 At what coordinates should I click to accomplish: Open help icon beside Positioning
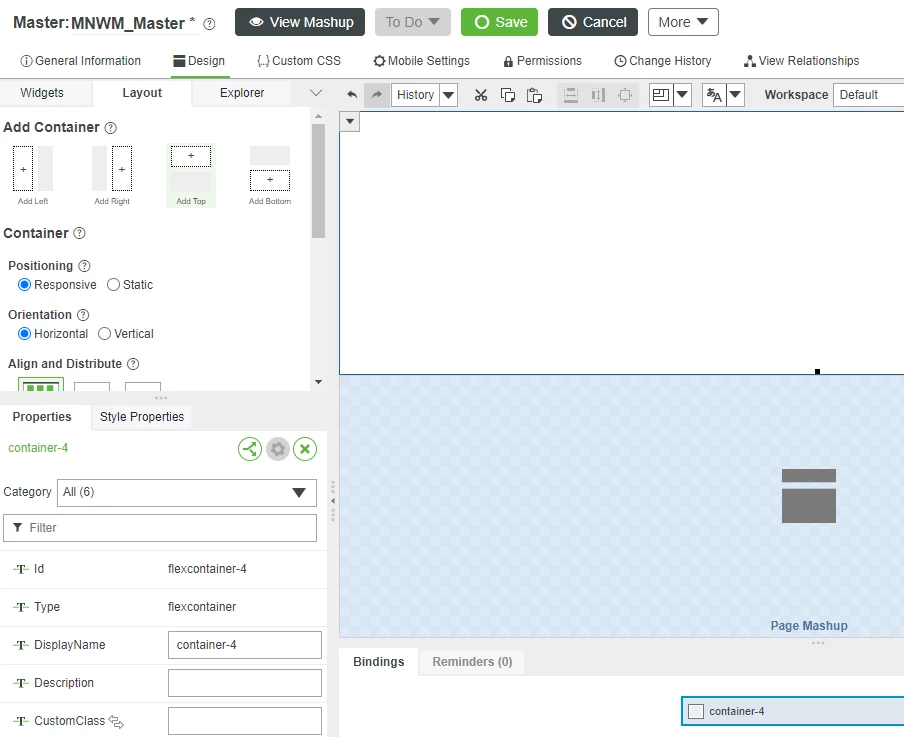[84, 266]
